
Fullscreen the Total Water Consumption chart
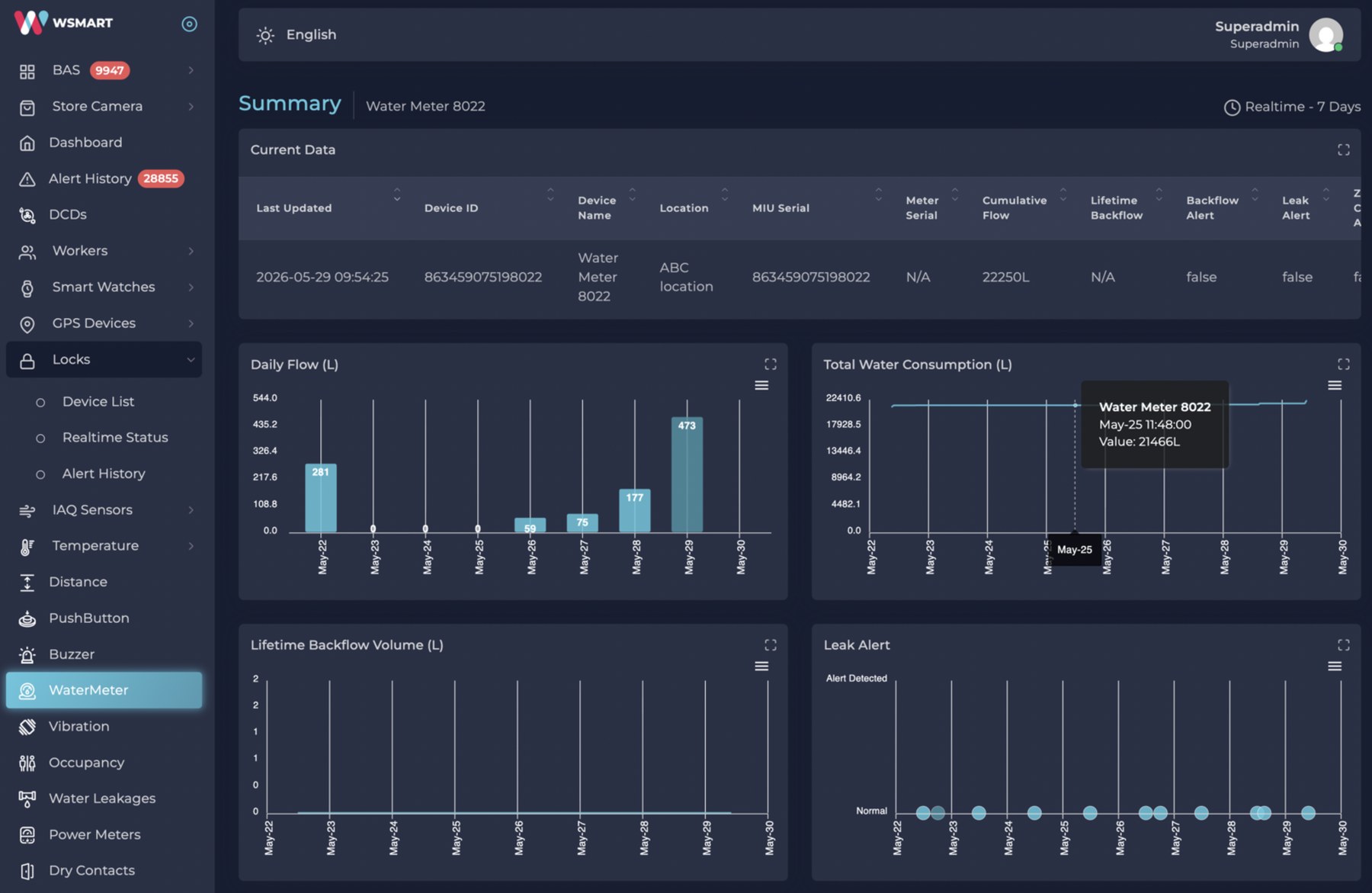tap(1344, 365)
